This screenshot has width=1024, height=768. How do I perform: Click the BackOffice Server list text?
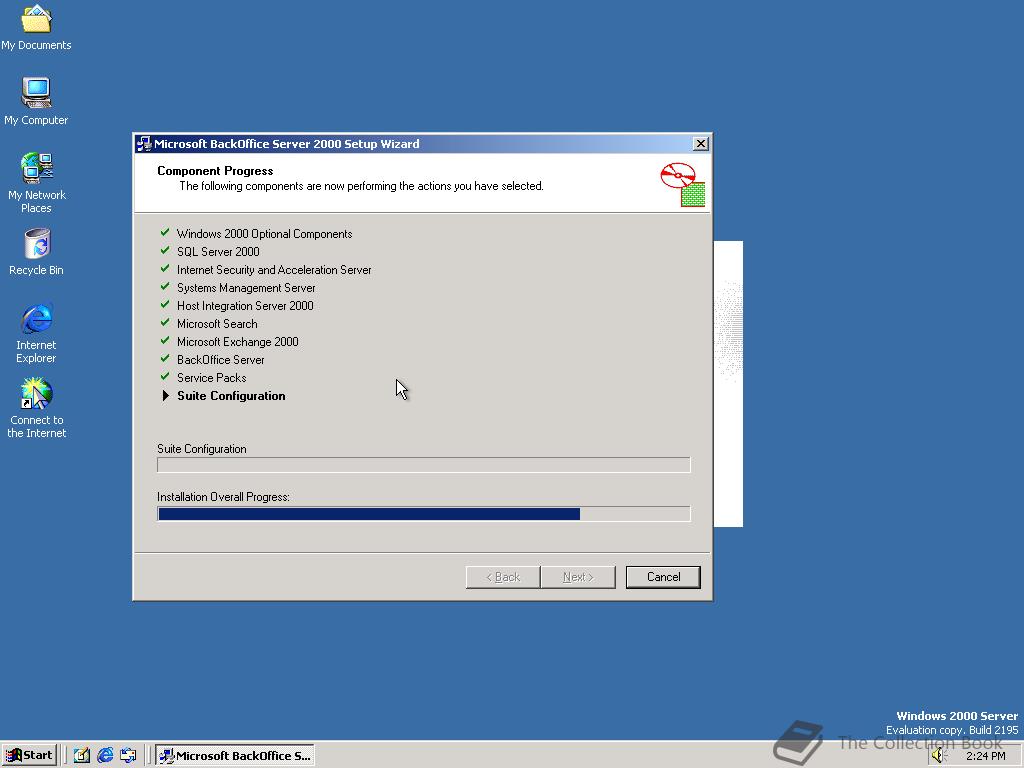pos(221,360)
